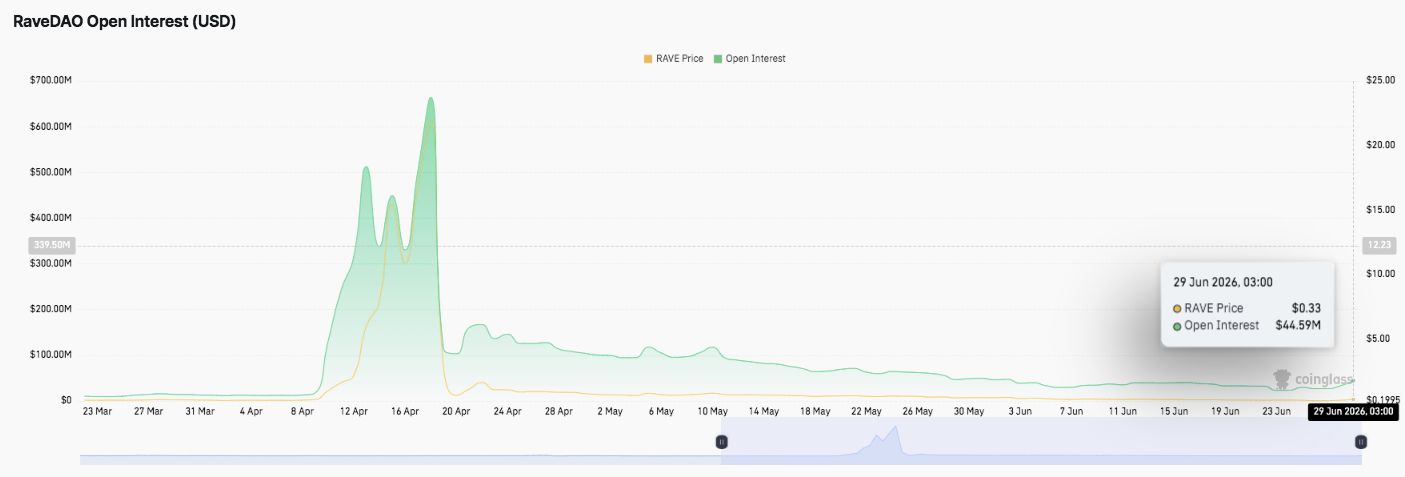Toggle the RAVE Price legend series
The width and height of the screenshot is (1405, 477).
tap(673, 59)
